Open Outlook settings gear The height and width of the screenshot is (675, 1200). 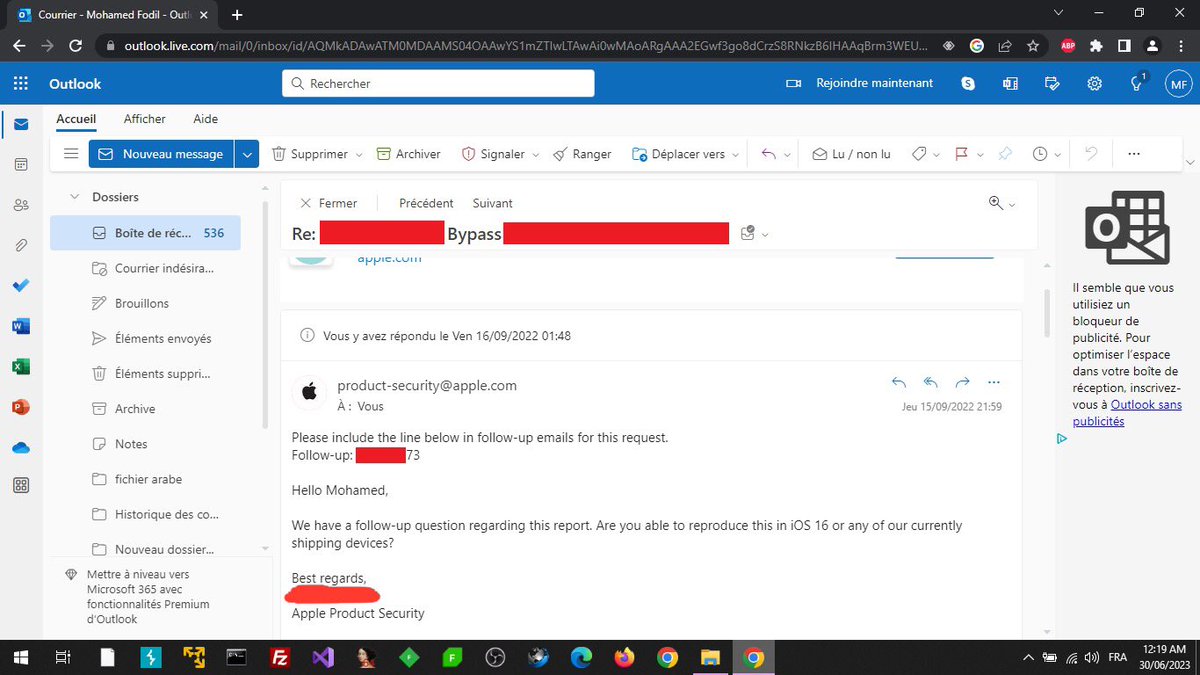(x=1095, y=84)
